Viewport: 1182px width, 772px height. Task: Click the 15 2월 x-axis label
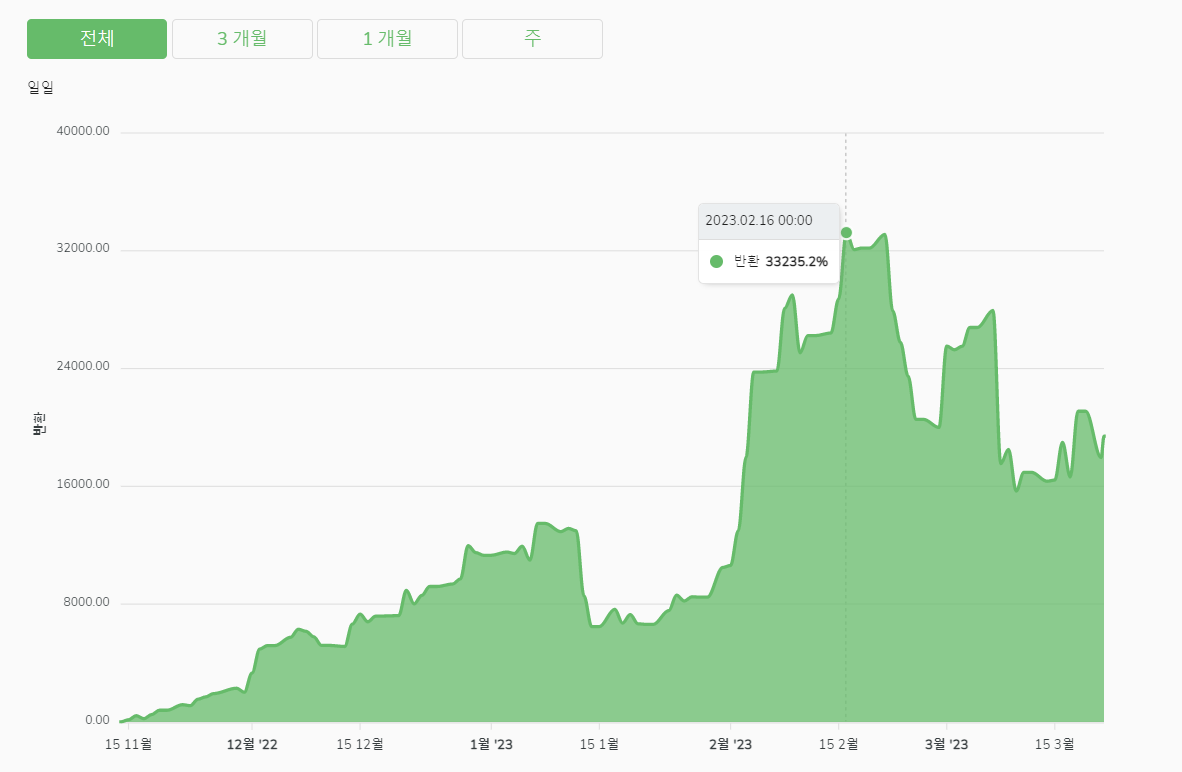[x=839, y=744]
